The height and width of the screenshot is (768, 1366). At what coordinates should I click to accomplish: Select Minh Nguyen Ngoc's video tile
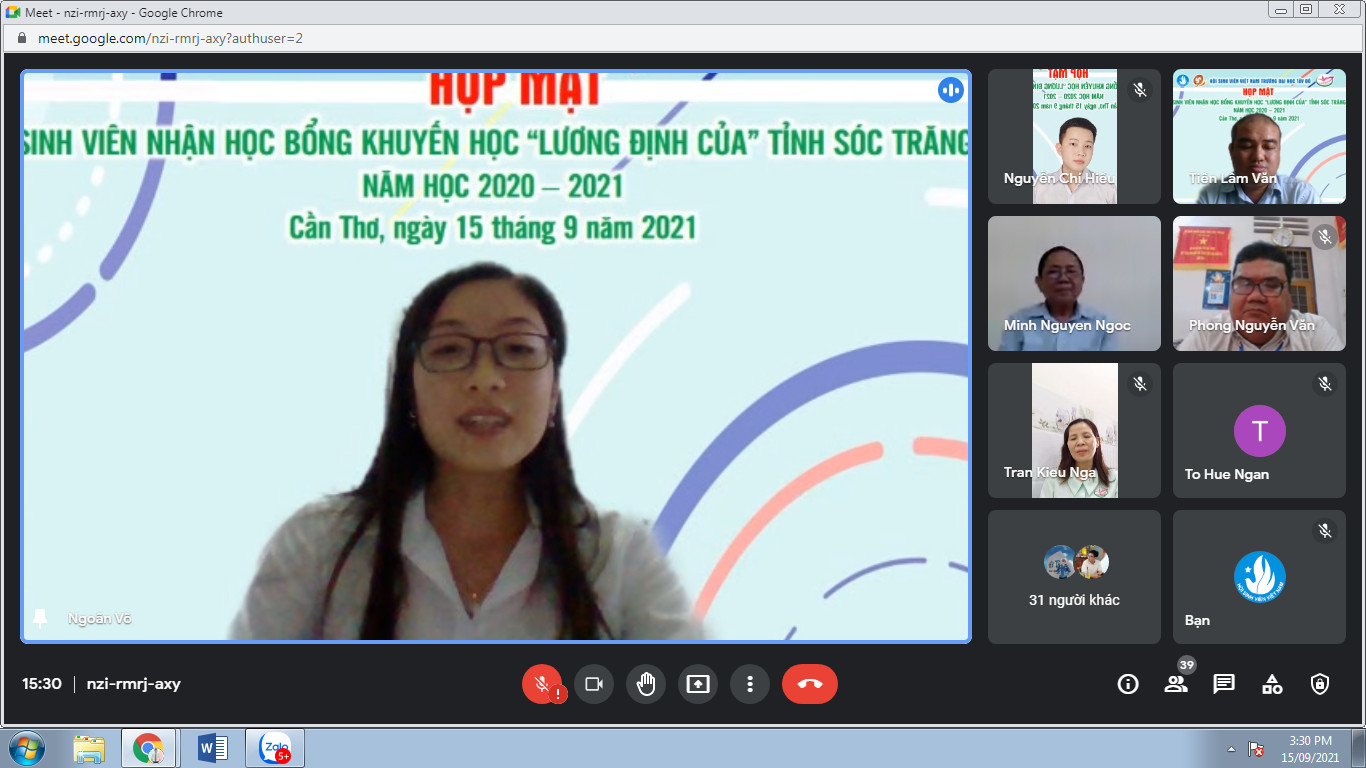[x=1074, y=284]
